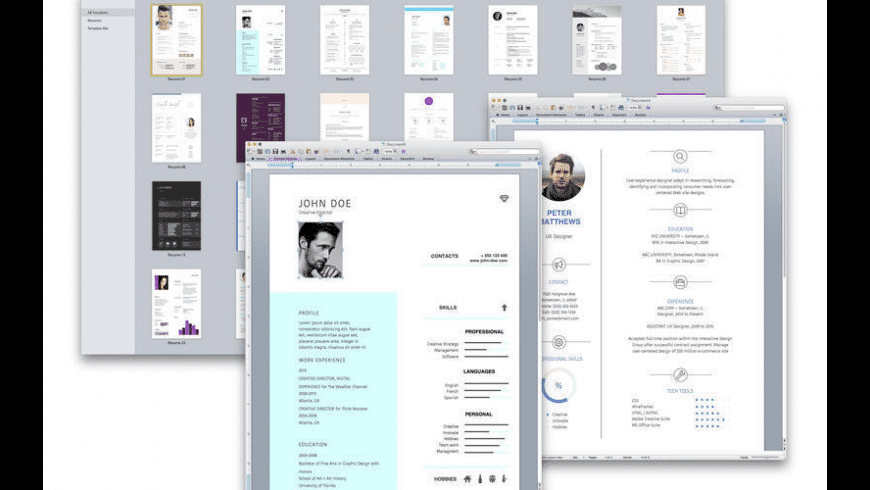Select Resume 01 template thumbnail

[x=176, y=40]
